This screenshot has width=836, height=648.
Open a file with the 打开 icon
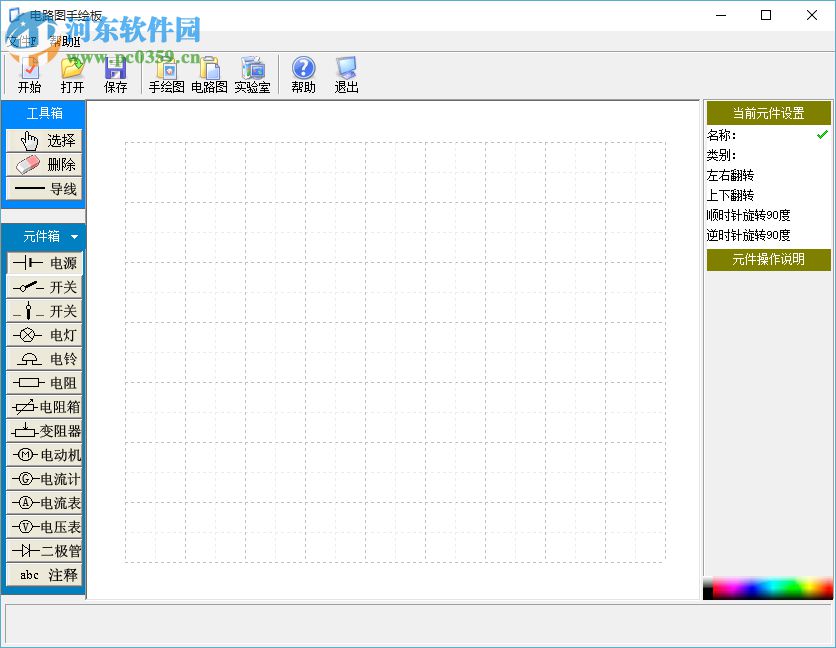coord(72,75)
